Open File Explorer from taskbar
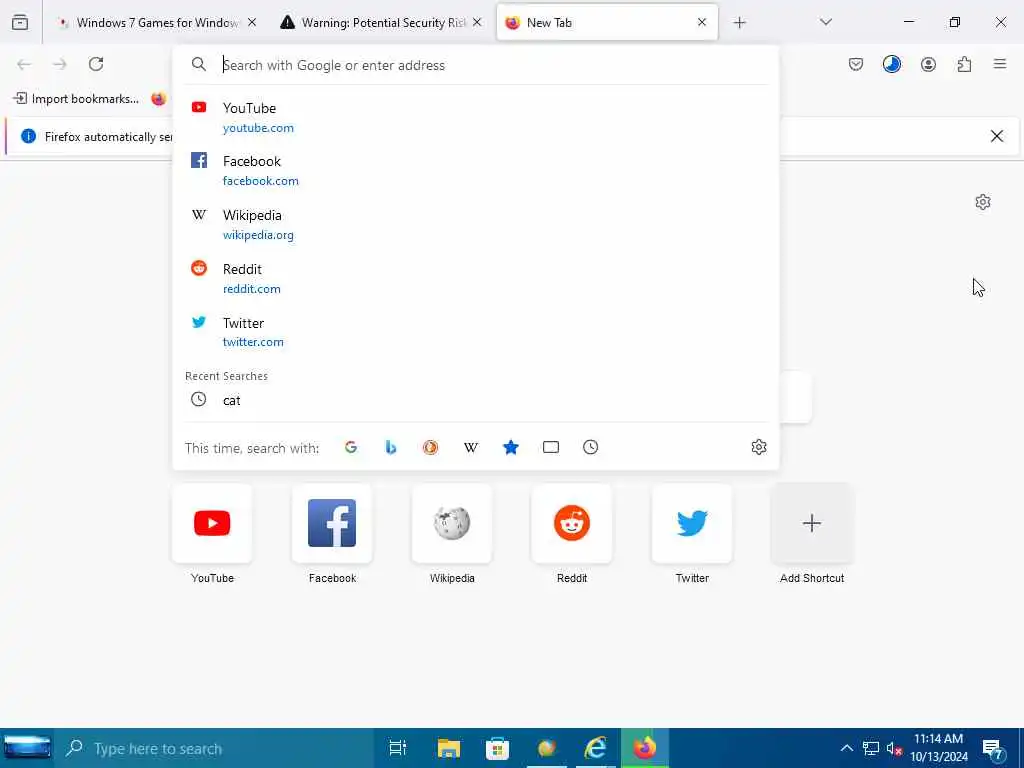Screen dimensions: 1024x768 (449, 748)
